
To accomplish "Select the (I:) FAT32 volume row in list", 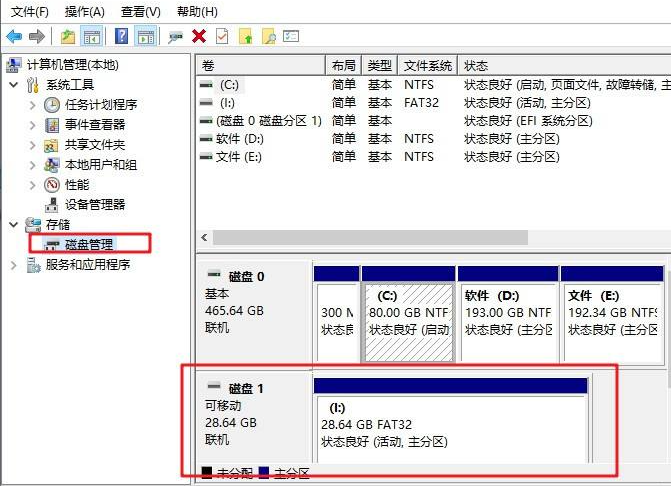I will pyautogui.click(x=229, y=103).
